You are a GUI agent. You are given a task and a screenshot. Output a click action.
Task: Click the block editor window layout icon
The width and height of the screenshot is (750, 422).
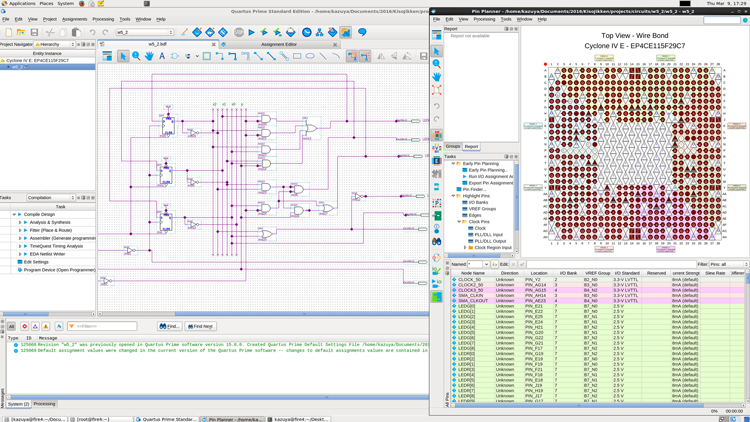107,56
